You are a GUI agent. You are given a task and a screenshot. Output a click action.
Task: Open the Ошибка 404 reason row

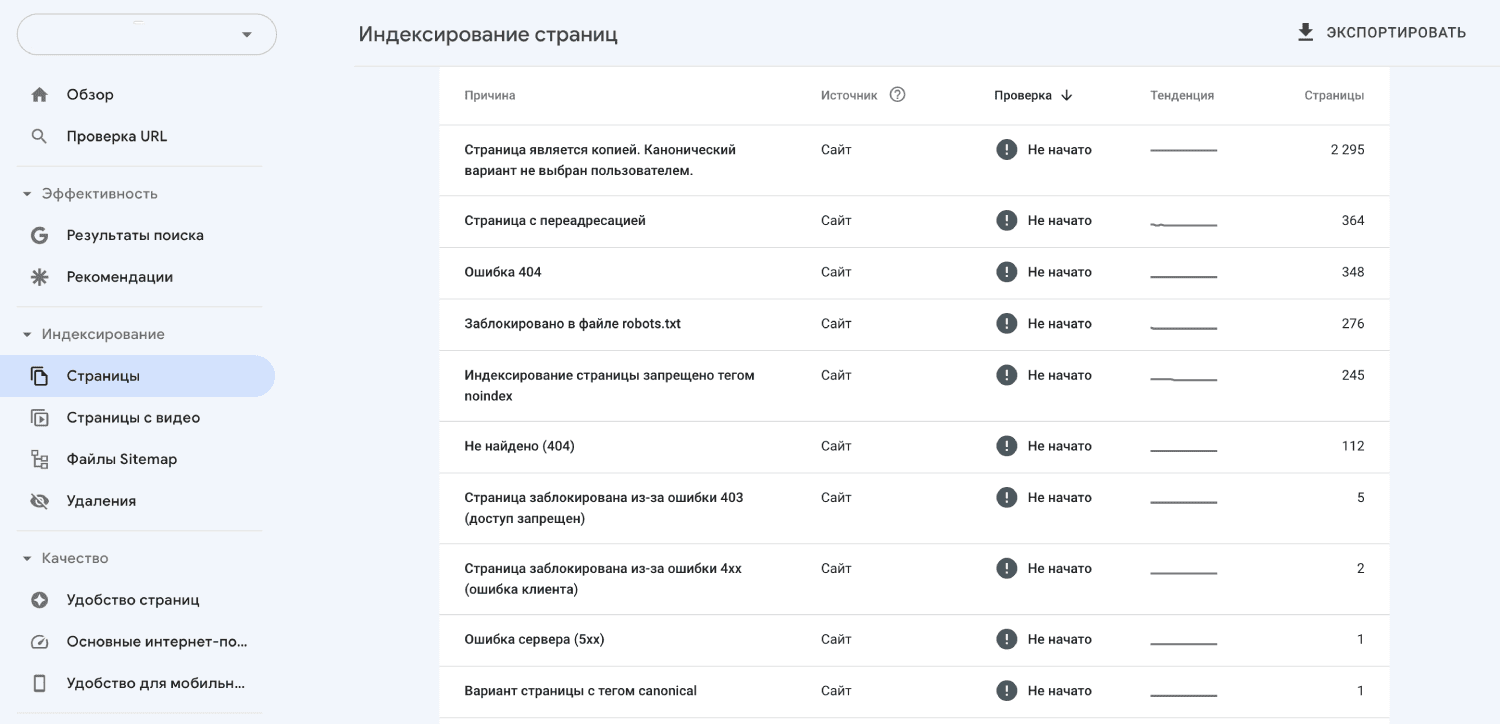coord(914,272)
